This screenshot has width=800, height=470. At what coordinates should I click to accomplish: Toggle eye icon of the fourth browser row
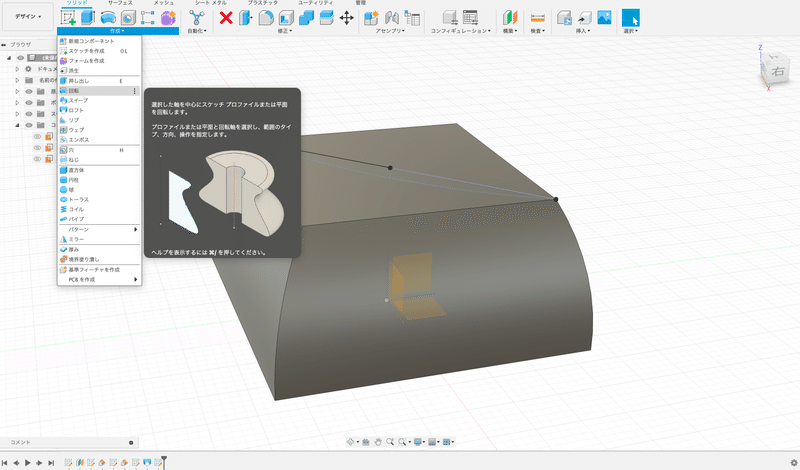point(29,103)
